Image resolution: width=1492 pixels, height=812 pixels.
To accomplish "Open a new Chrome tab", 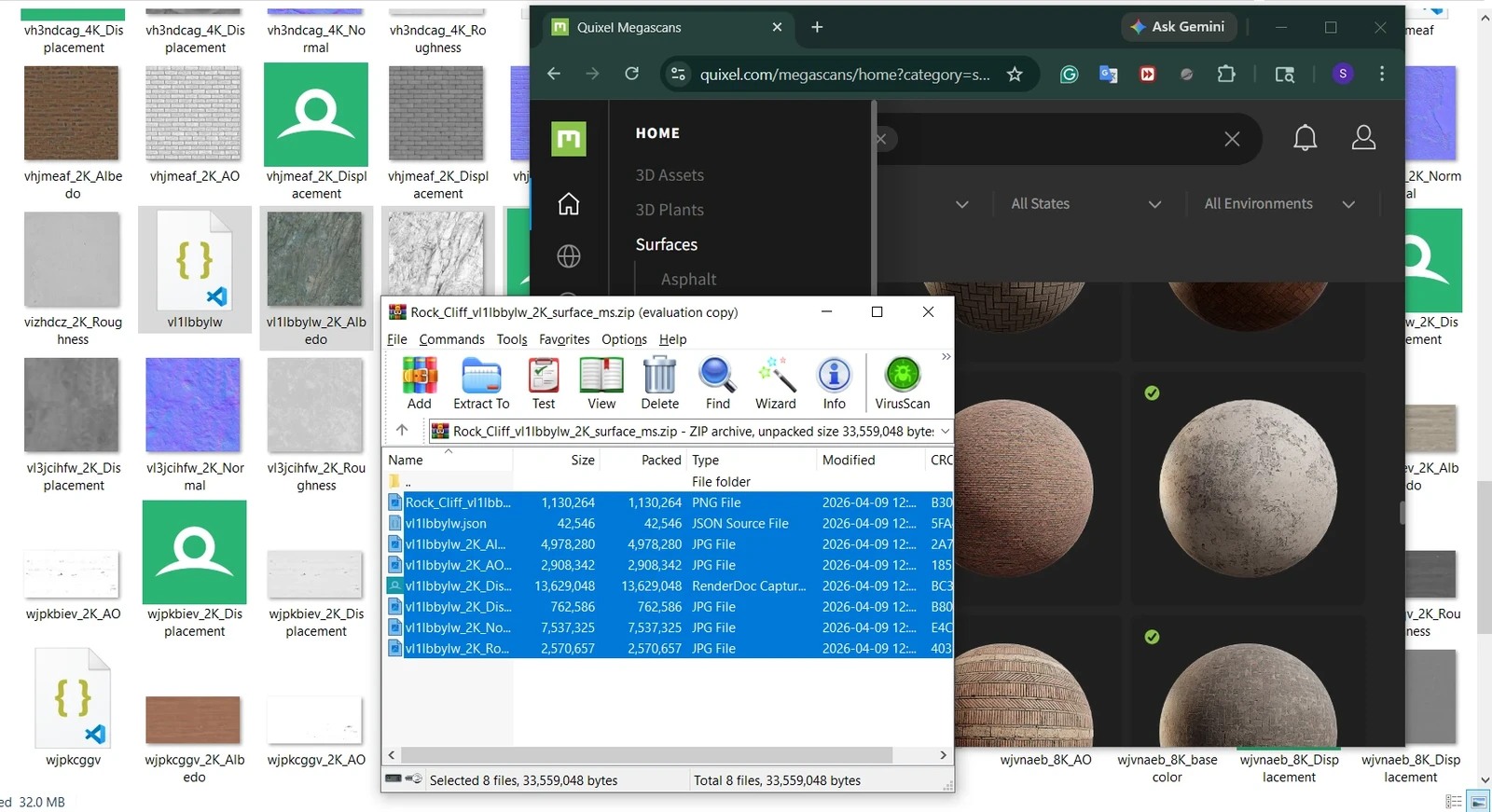I will (x=817, y=27).
